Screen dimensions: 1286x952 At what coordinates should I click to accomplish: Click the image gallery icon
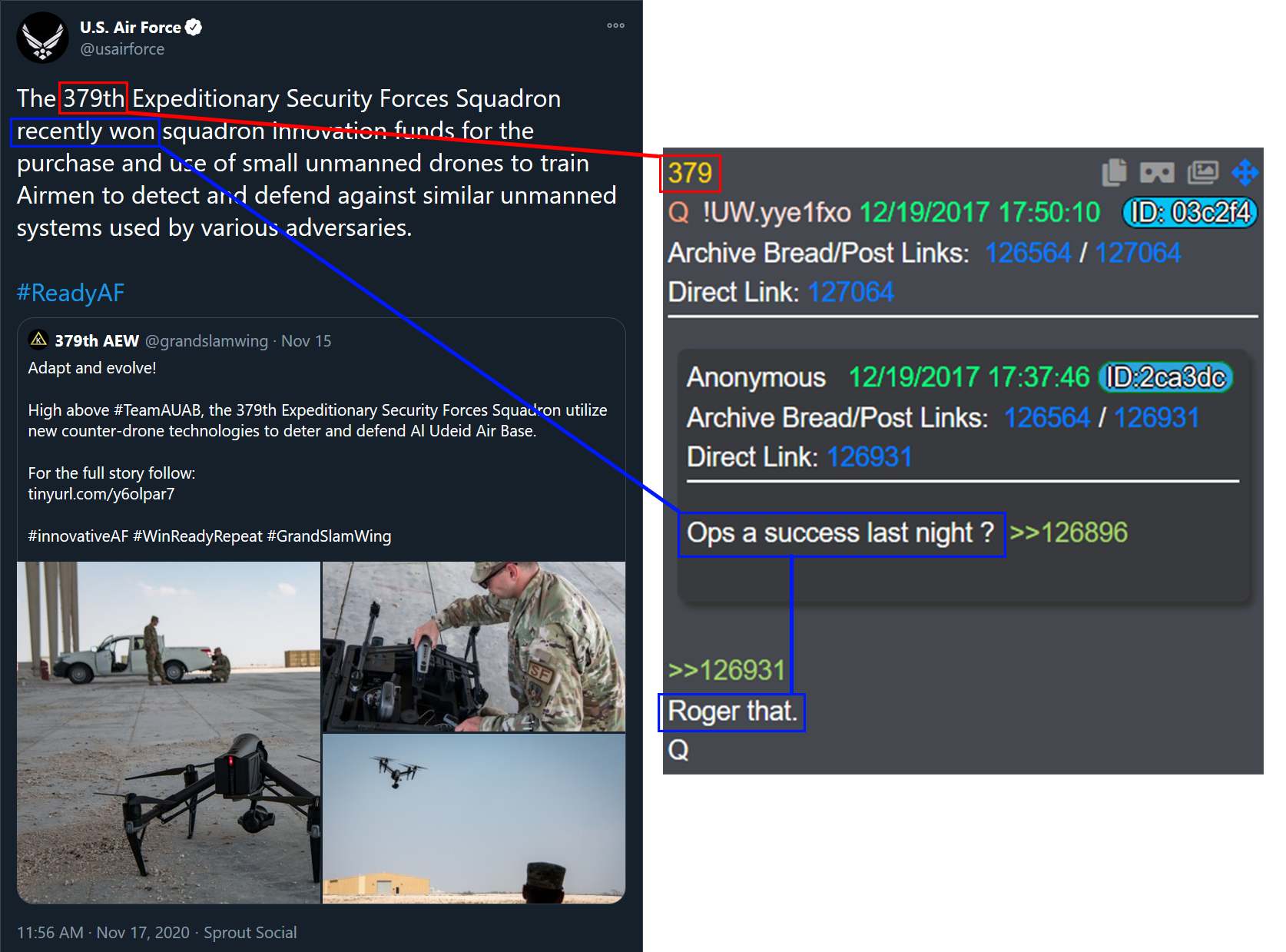point(1203,172)
